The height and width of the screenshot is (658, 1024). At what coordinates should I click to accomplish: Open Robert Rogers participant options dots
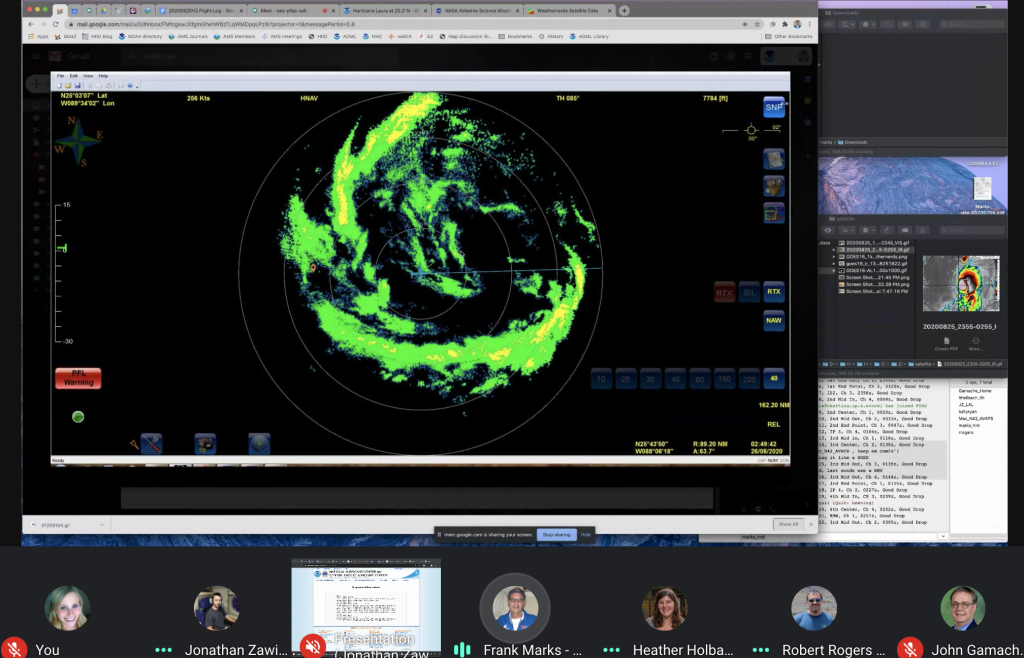pos(761,650)
